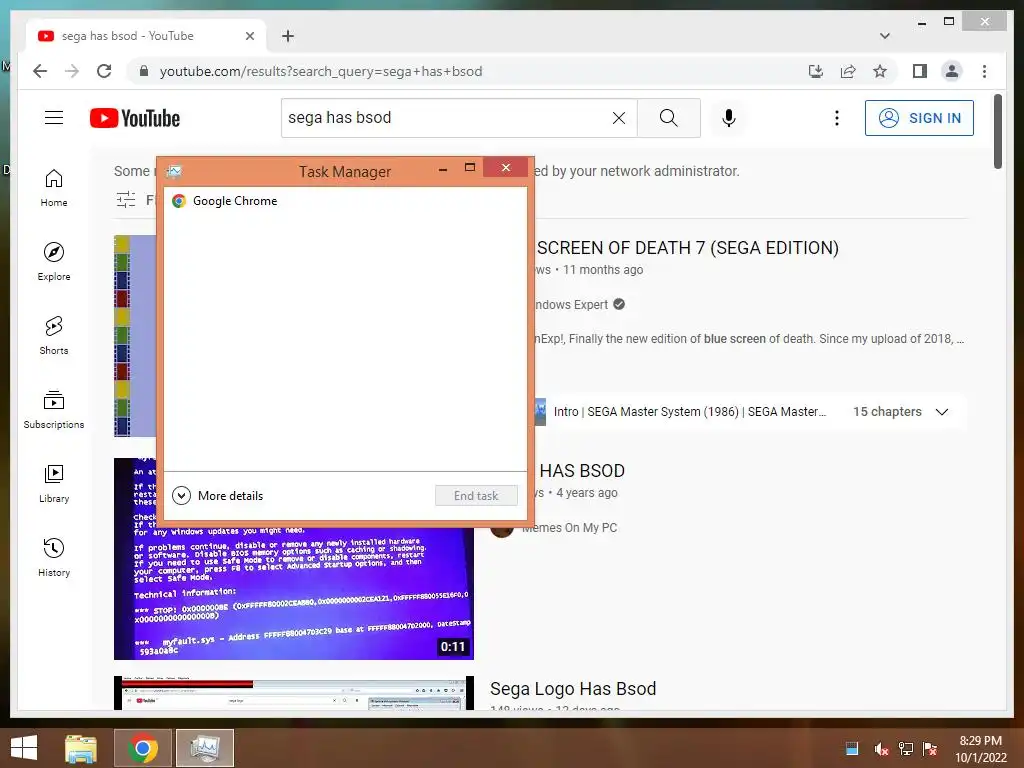This screenshot has width=1024, height=768.
Task: Open the Sega Logo Has Bsod thumbnail
Action: [293, 693]
